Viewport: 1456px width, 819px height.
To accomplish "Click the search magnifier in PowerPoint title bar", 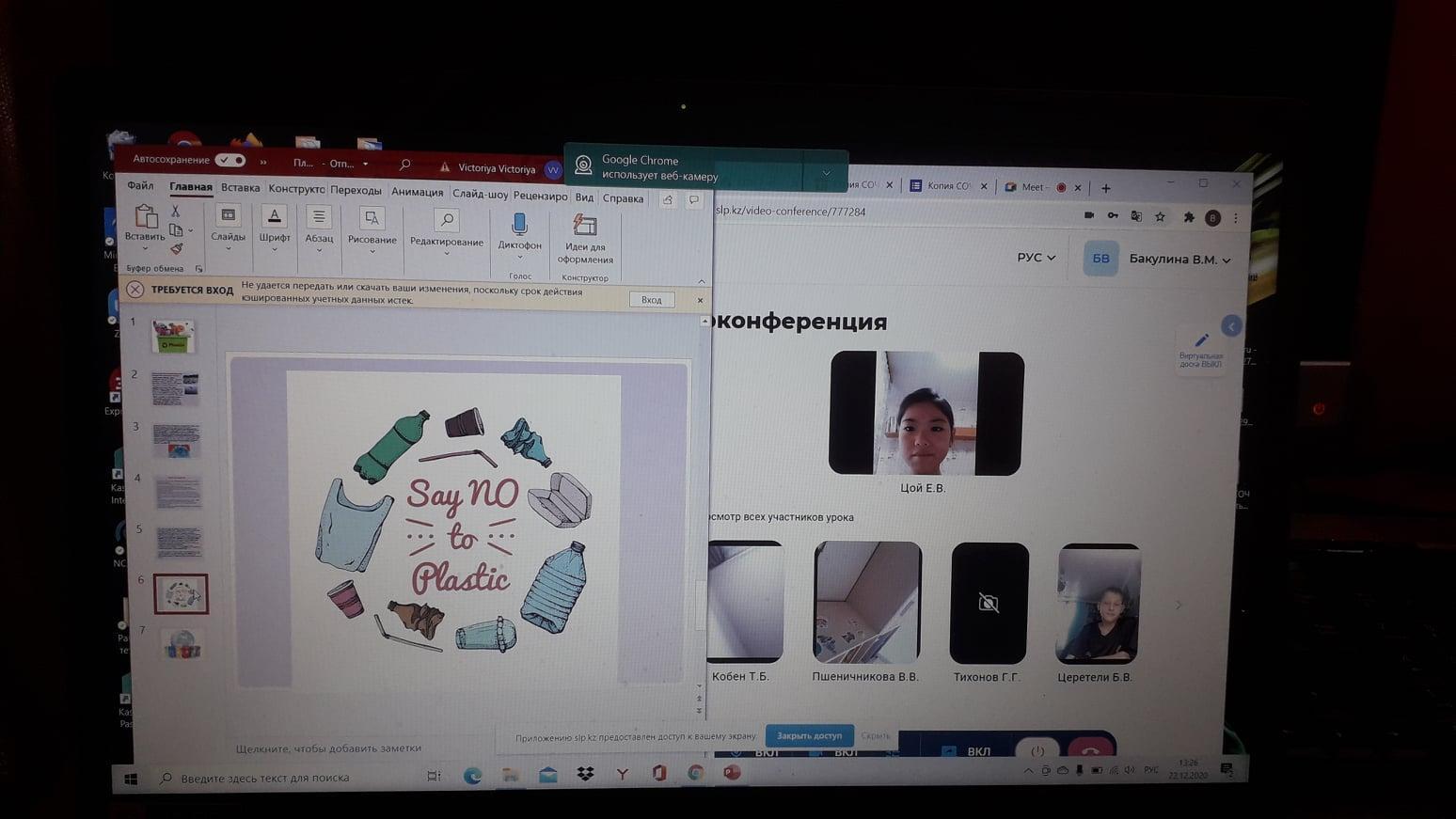I will pos(404,165).
